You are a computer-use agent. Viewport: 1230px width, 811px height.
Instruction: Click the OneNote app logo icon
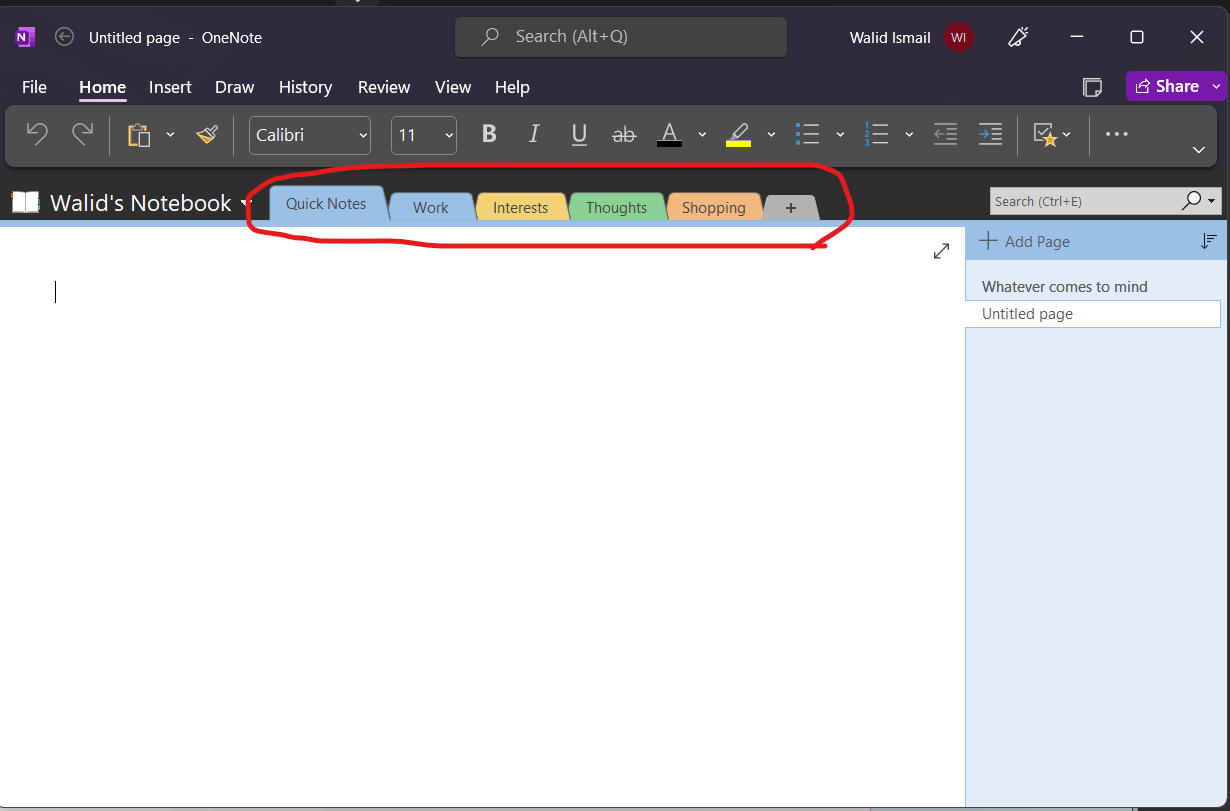(26, 37)
